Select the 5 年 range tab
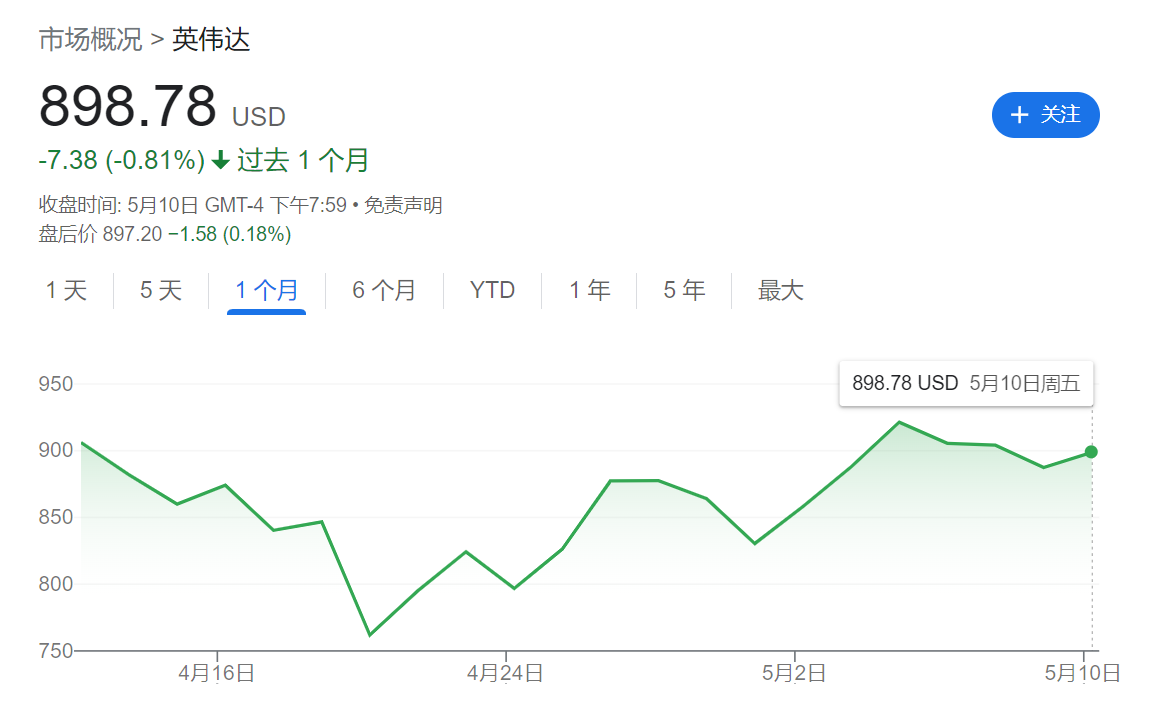This screenshot has width=1173, height=713. click(x=684, y=290)
